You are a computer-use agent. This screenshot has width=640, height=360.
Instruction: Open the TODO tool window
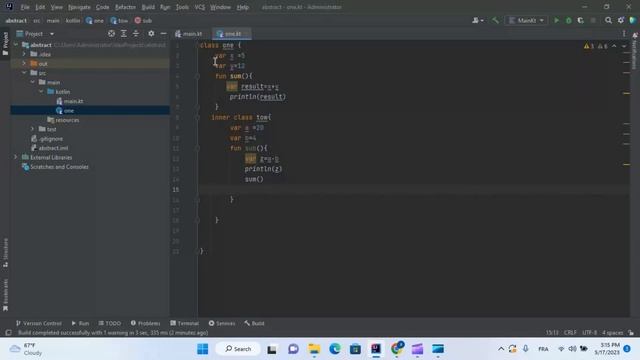(x=109, y=323)
